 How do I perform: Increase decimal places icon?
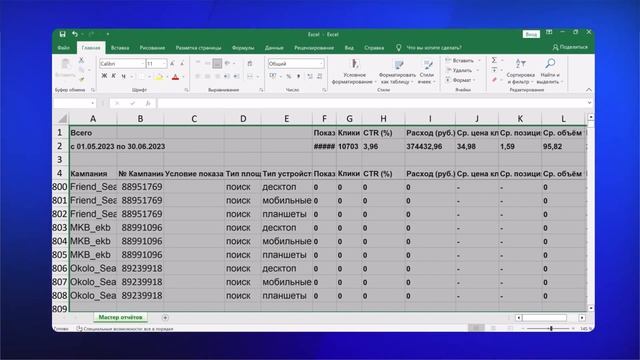click(310, 76)
